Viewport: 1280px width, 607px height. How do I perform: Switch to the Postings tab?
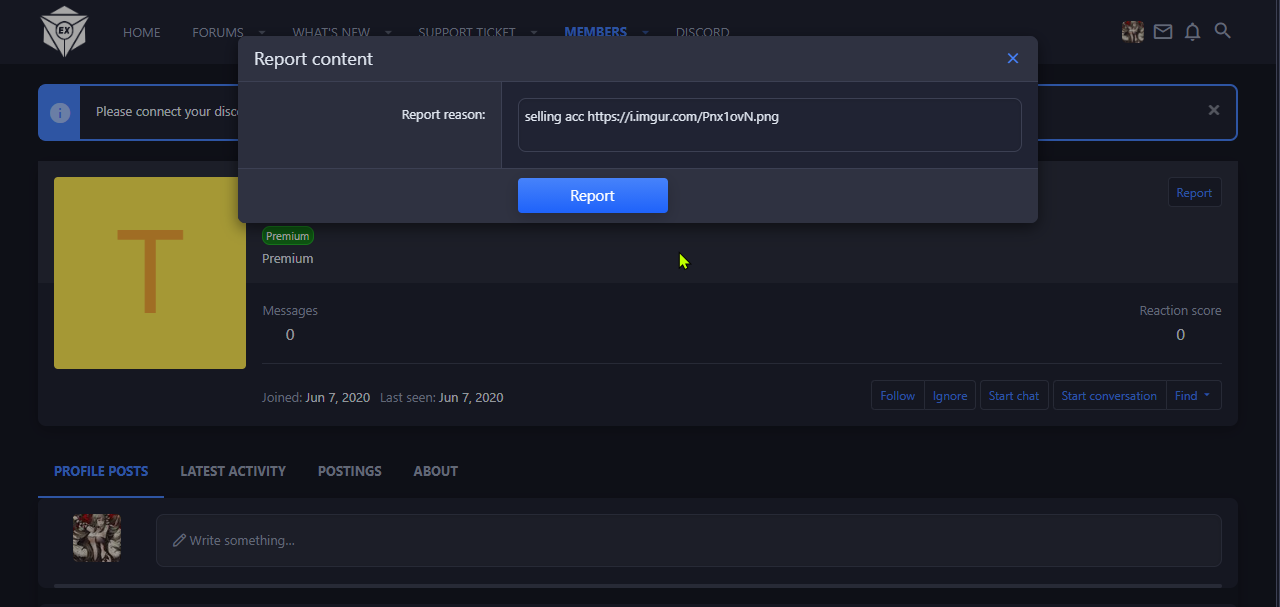349,471
